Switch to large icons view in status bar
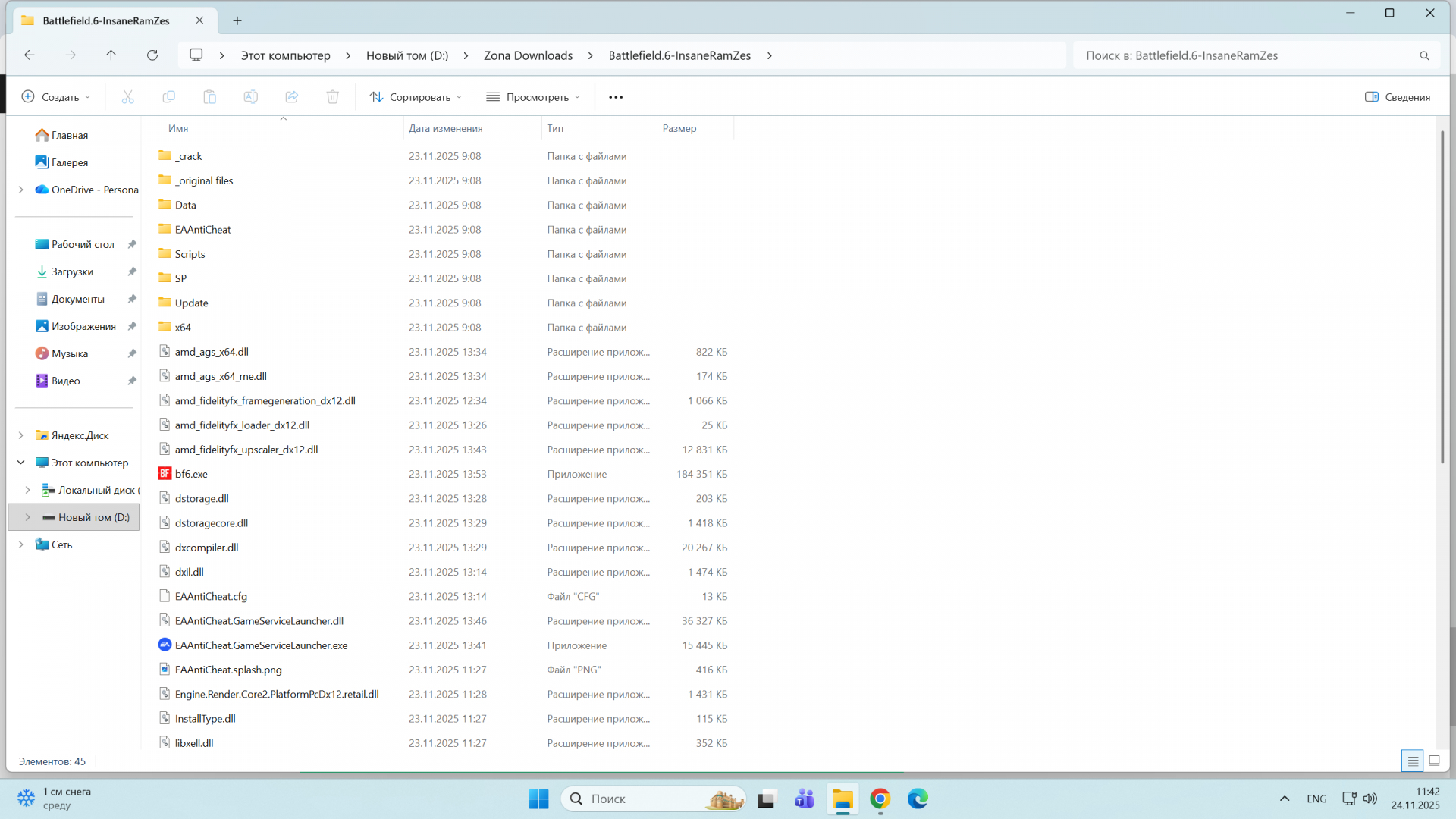Image resolution: width=1456 pixels, height=819 pixels. click(1434, 761)
